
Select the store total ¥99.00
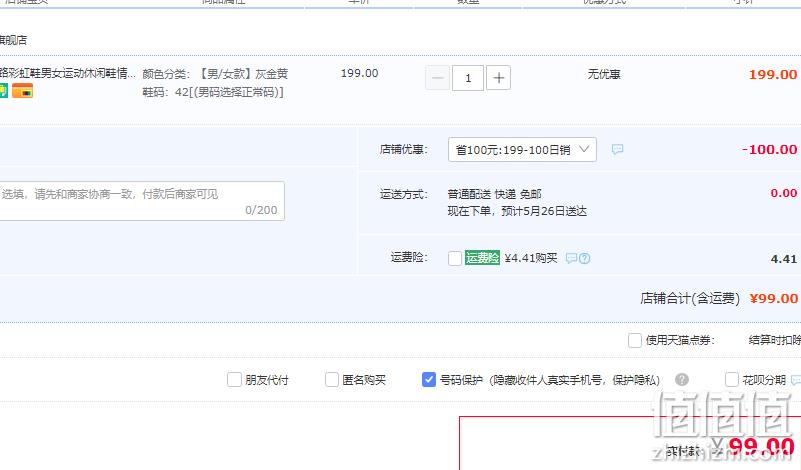773,299
